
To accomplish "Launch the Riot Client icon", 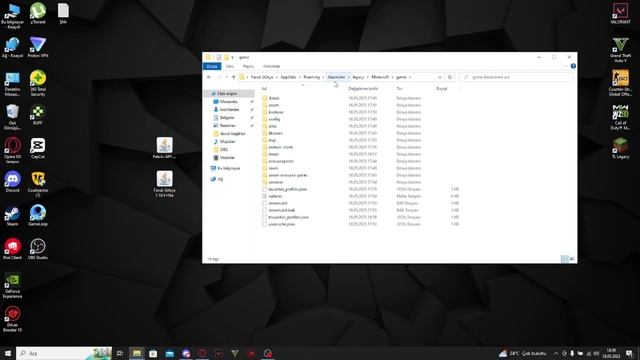I will [x=12, y=249].
